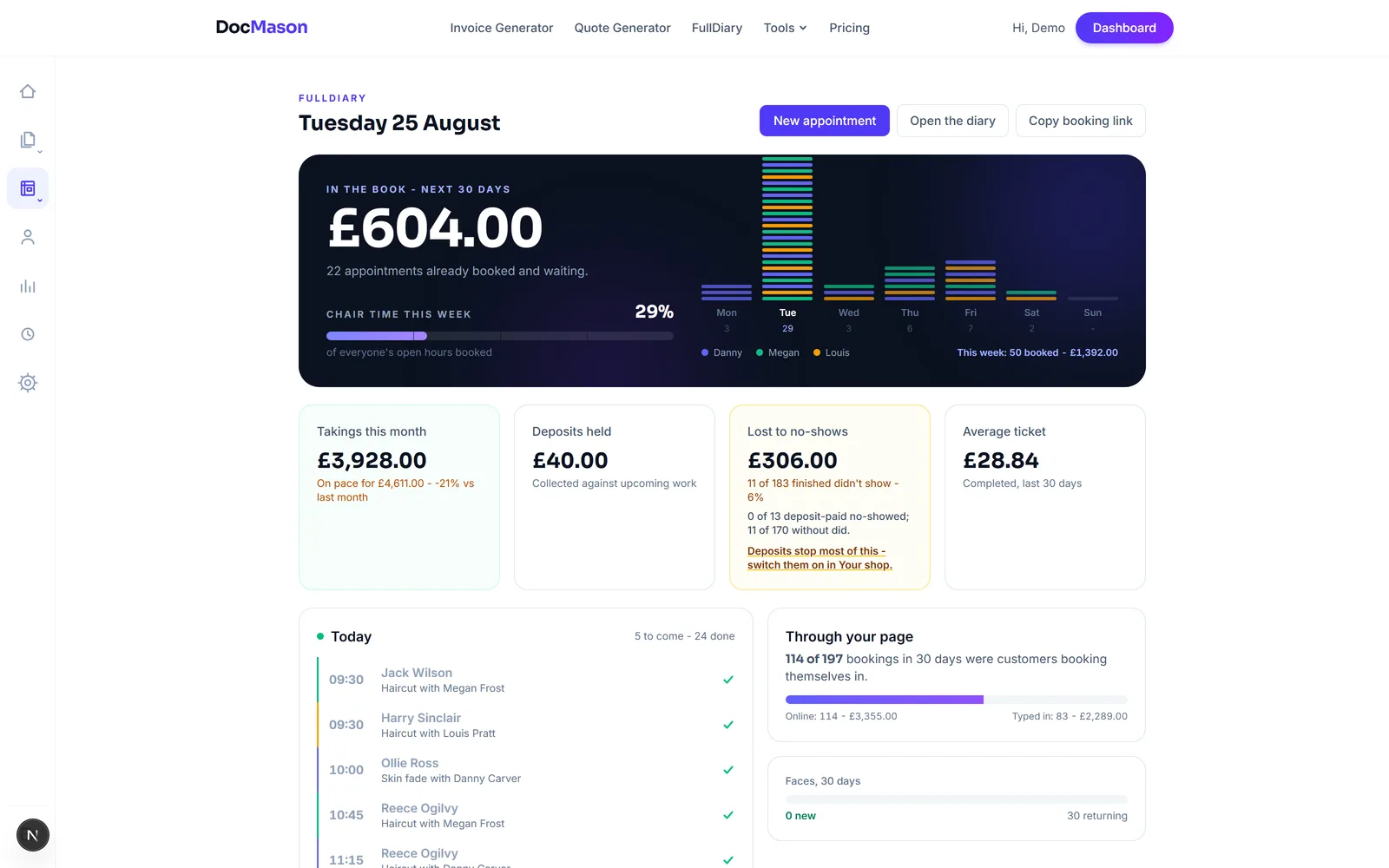Image resolution: width=1389 pixels, height=868 pixels.
Task: Click the chair time progress bar
Action: coord(500,336)
